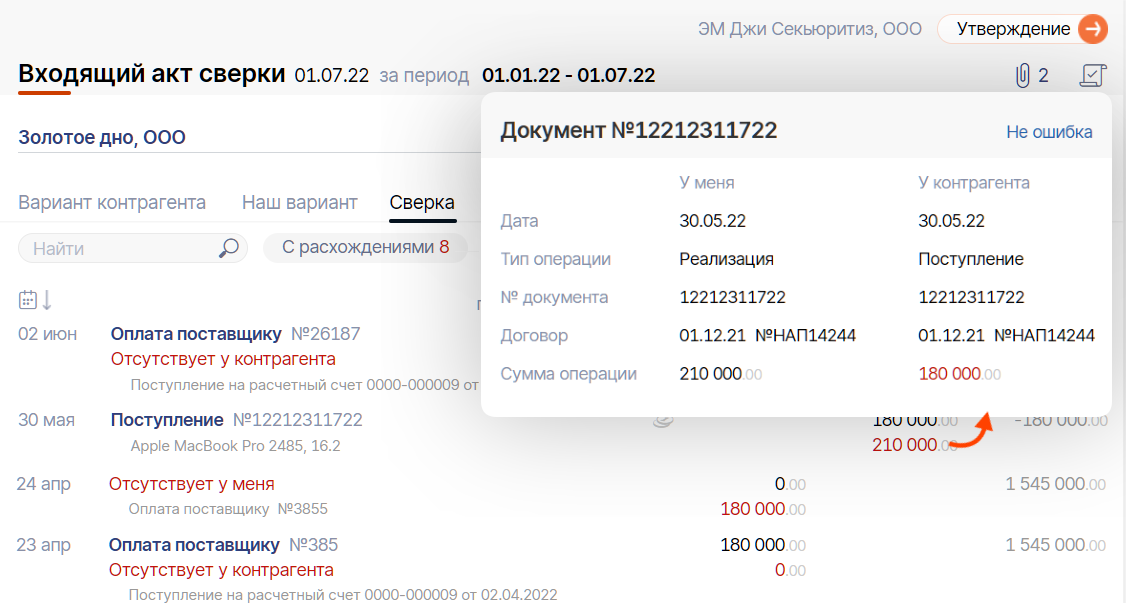Open attachments via the paperclip icon
The height and width of the screenshot is (603, 1126).
click(1022, 75)
